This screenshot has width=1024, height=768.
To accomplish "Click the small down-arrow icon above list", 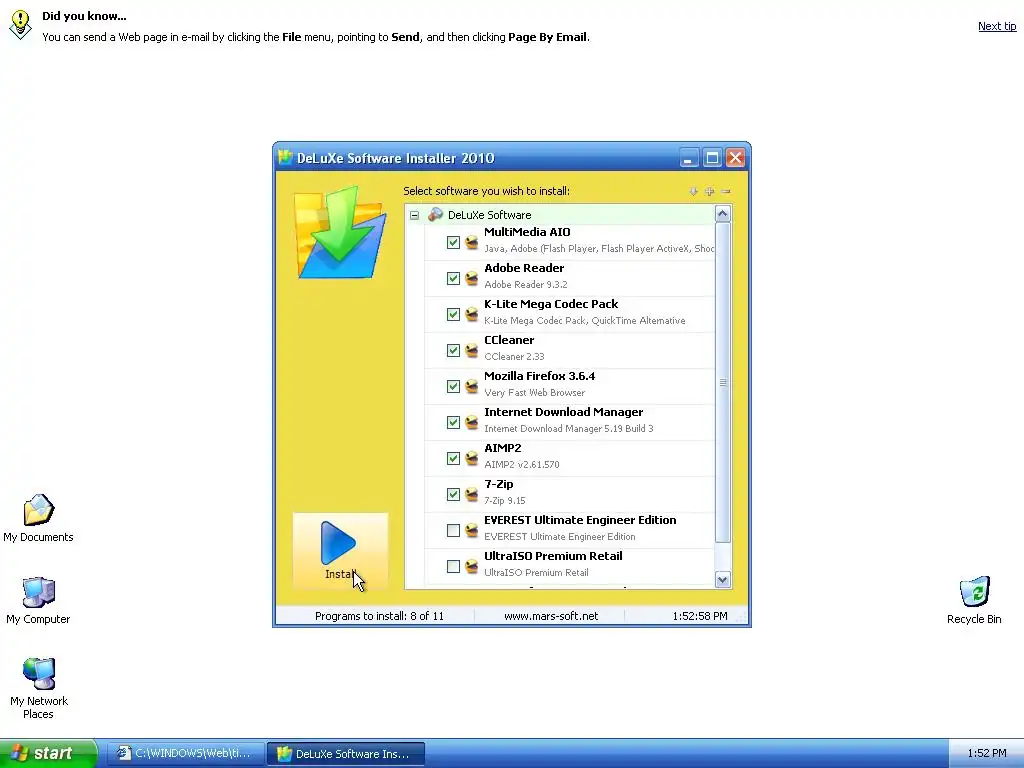I will tap(693, 191).
